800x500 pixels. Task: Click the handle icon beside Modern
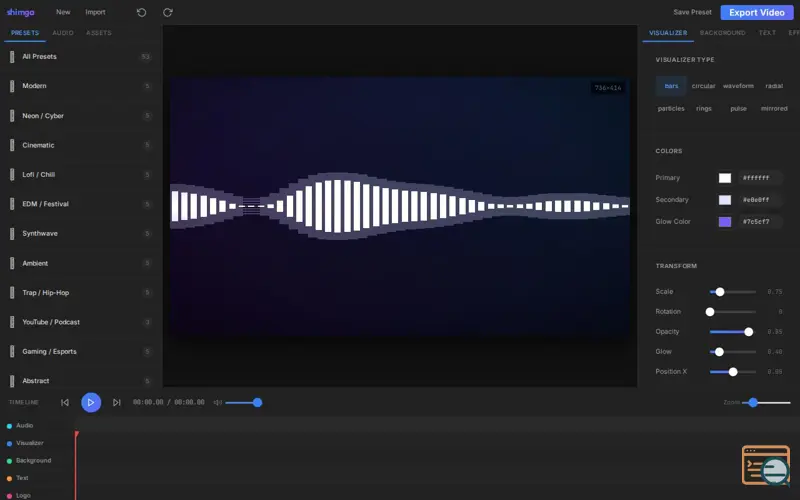[12, 86]
